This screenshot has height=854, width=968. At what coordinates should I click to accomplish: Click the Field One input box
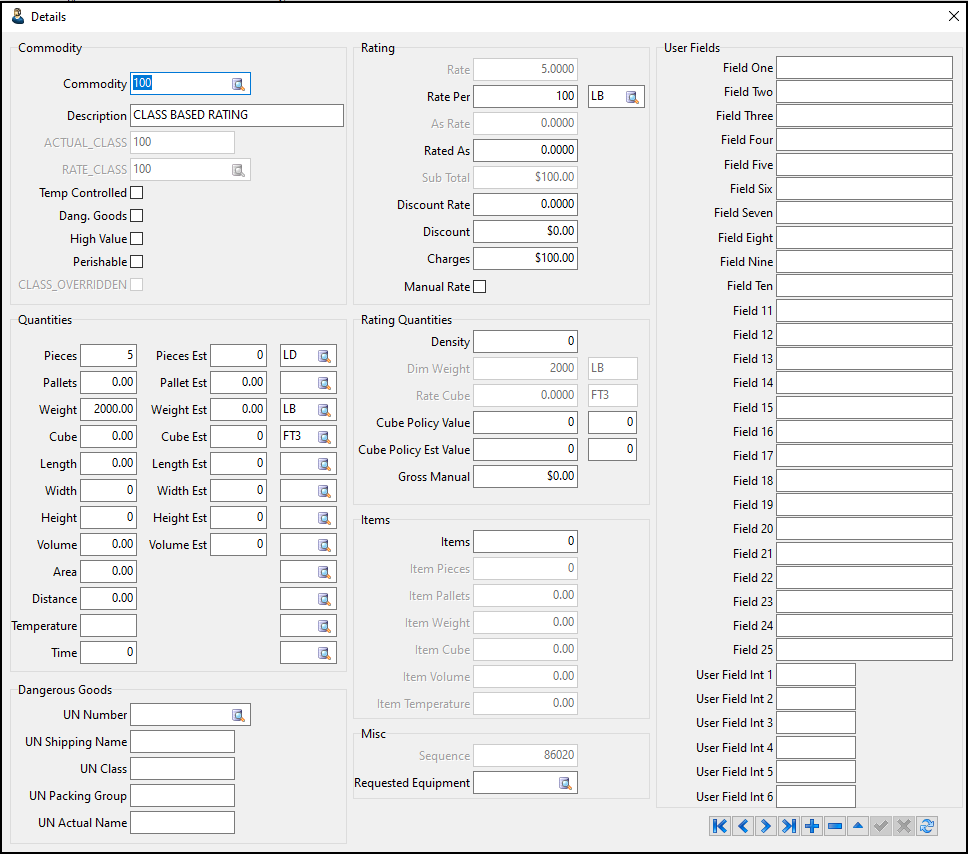[864, 68]
